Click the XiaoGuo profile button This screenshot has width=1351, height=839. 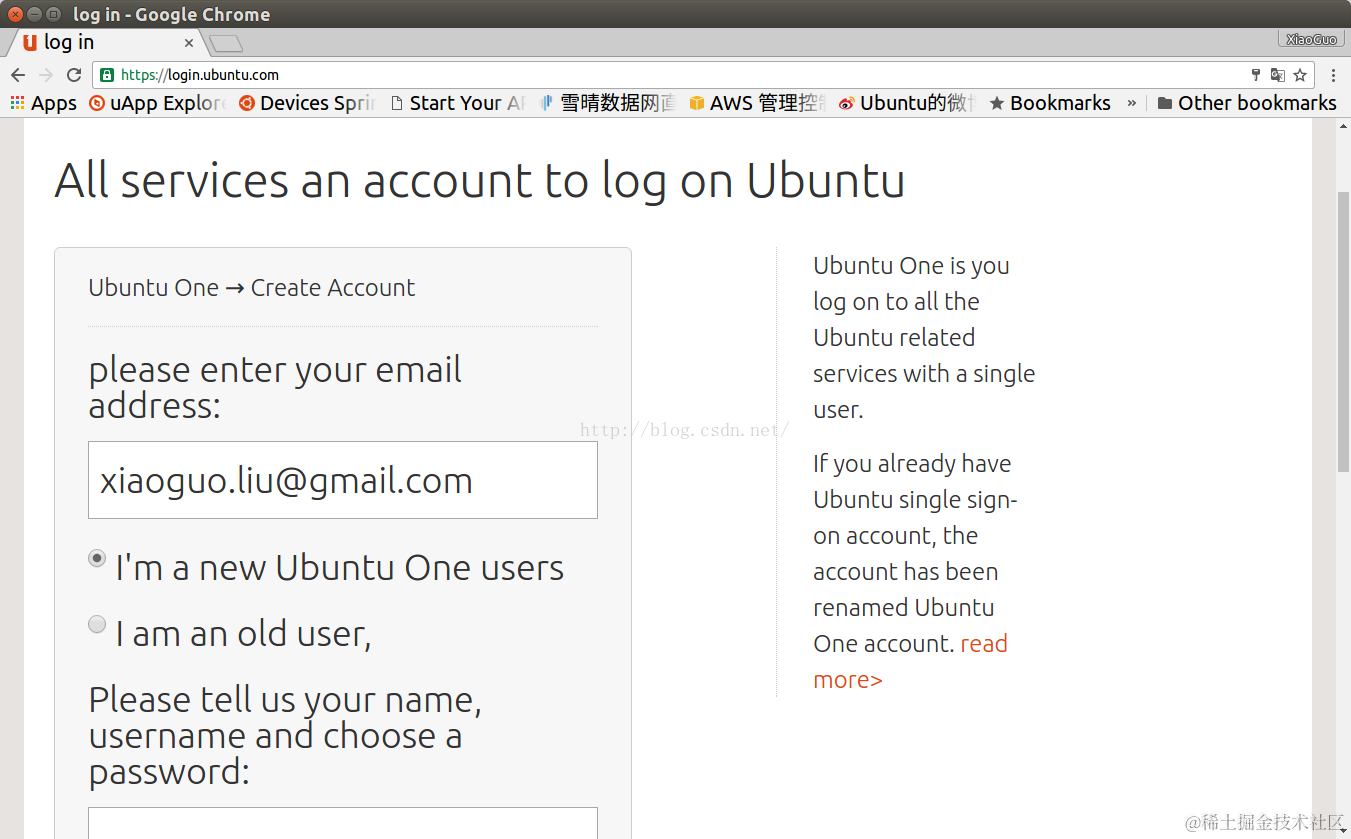click(x=1311, y=39)
